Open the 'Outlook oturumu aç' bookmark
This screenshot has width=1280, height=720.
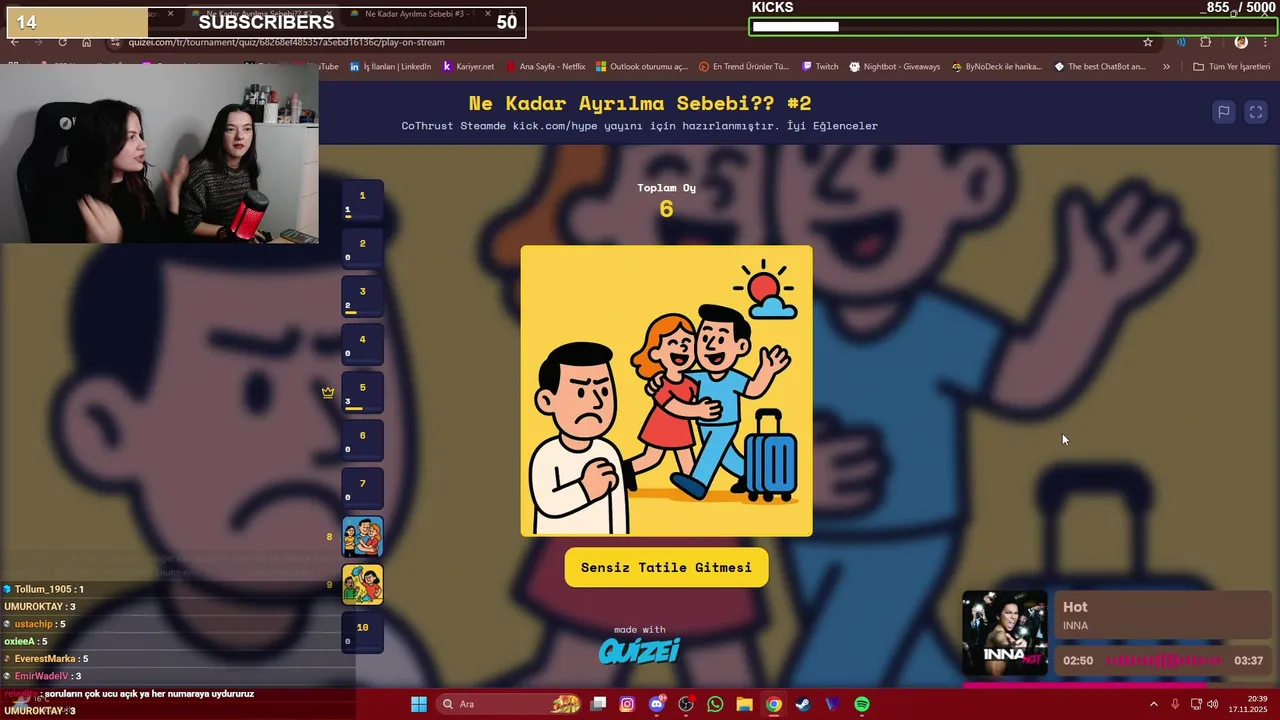pos(642,67)
